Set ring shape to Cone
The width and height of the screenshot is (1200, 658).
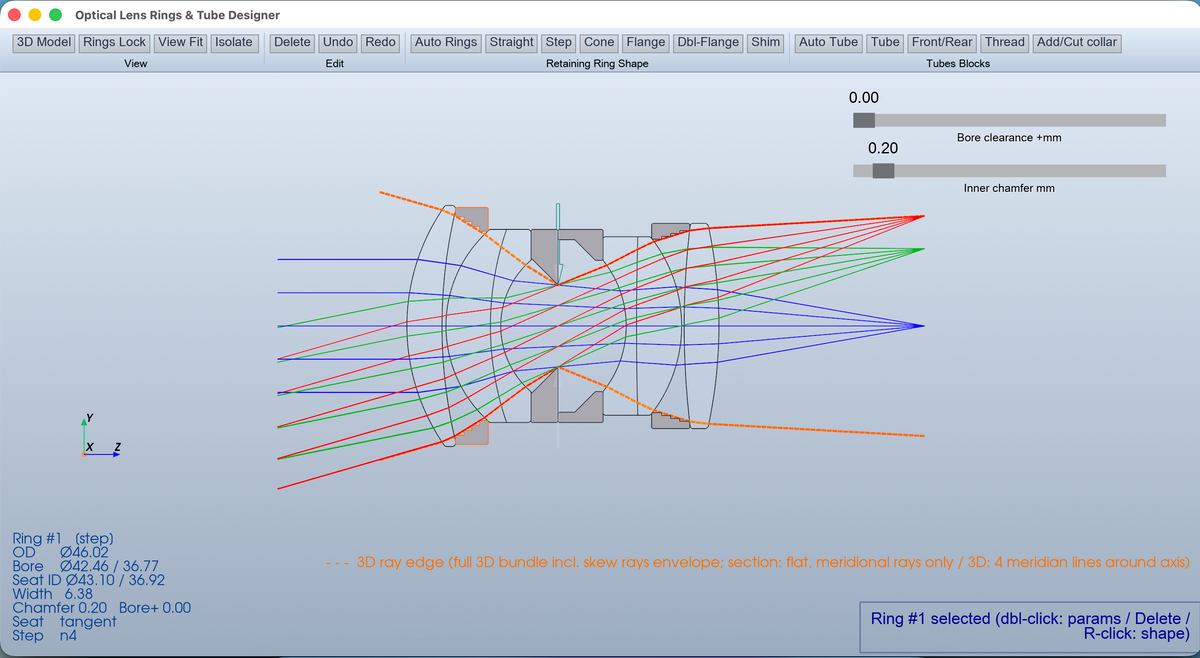click(599, 42)
